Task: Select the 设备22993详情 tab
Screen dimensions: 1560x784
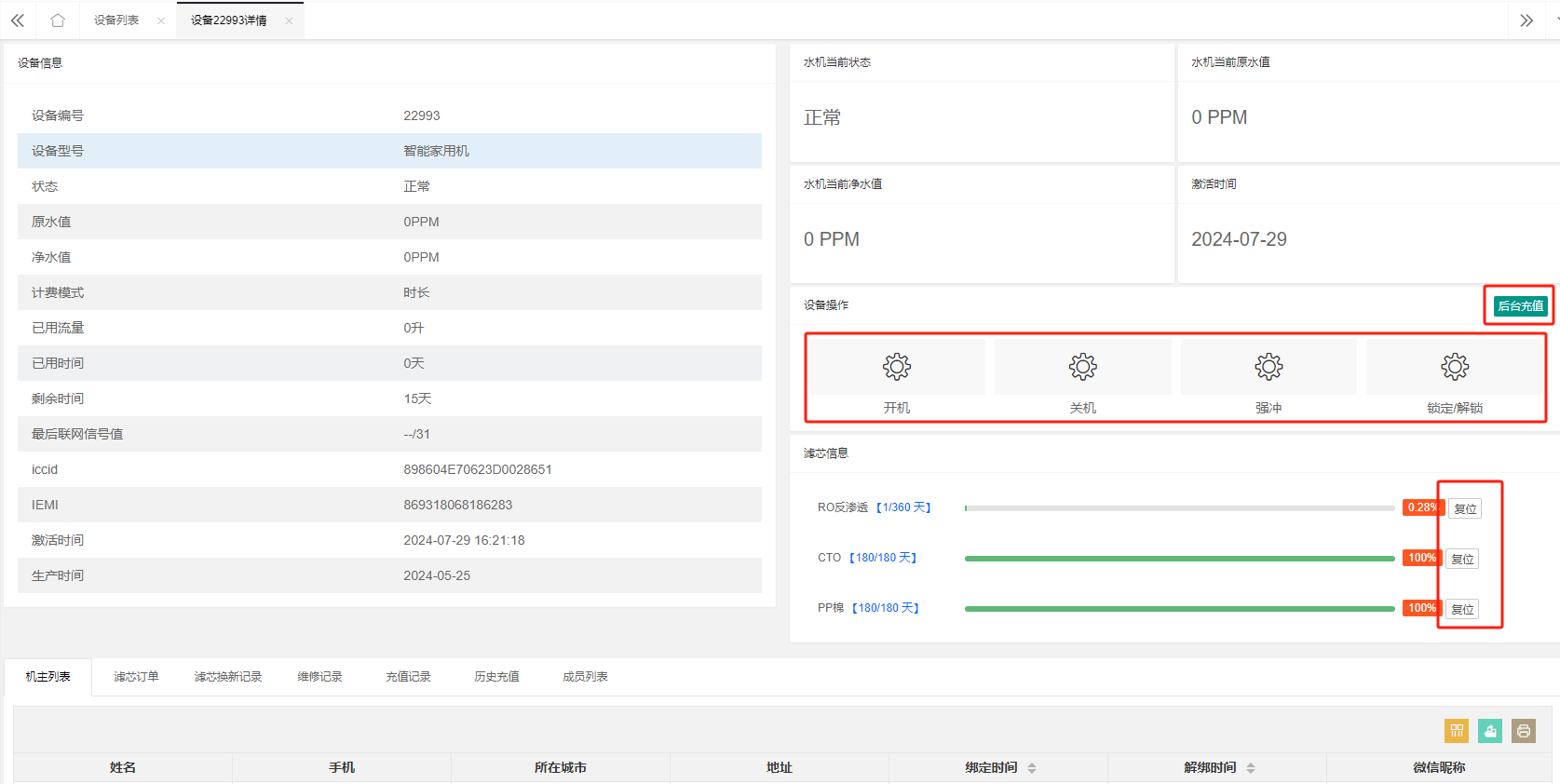Action: point(229,20)
